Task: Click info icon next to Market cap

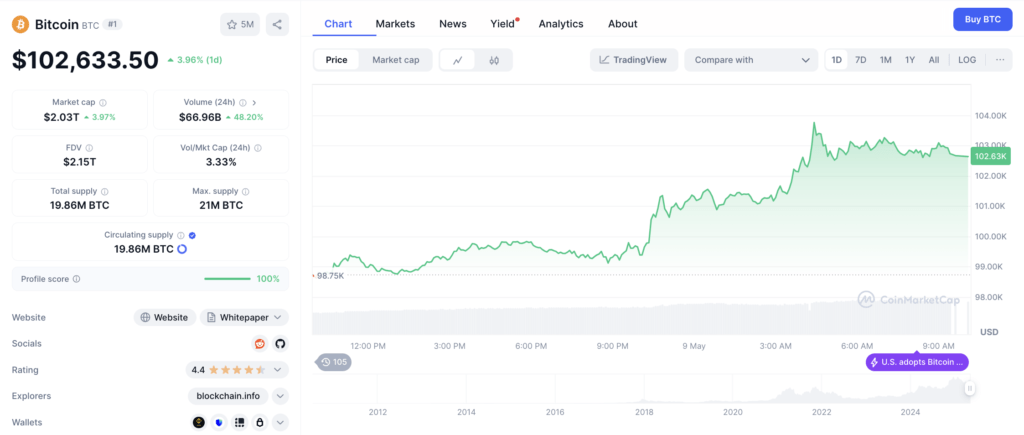Action: click(103, 103)
